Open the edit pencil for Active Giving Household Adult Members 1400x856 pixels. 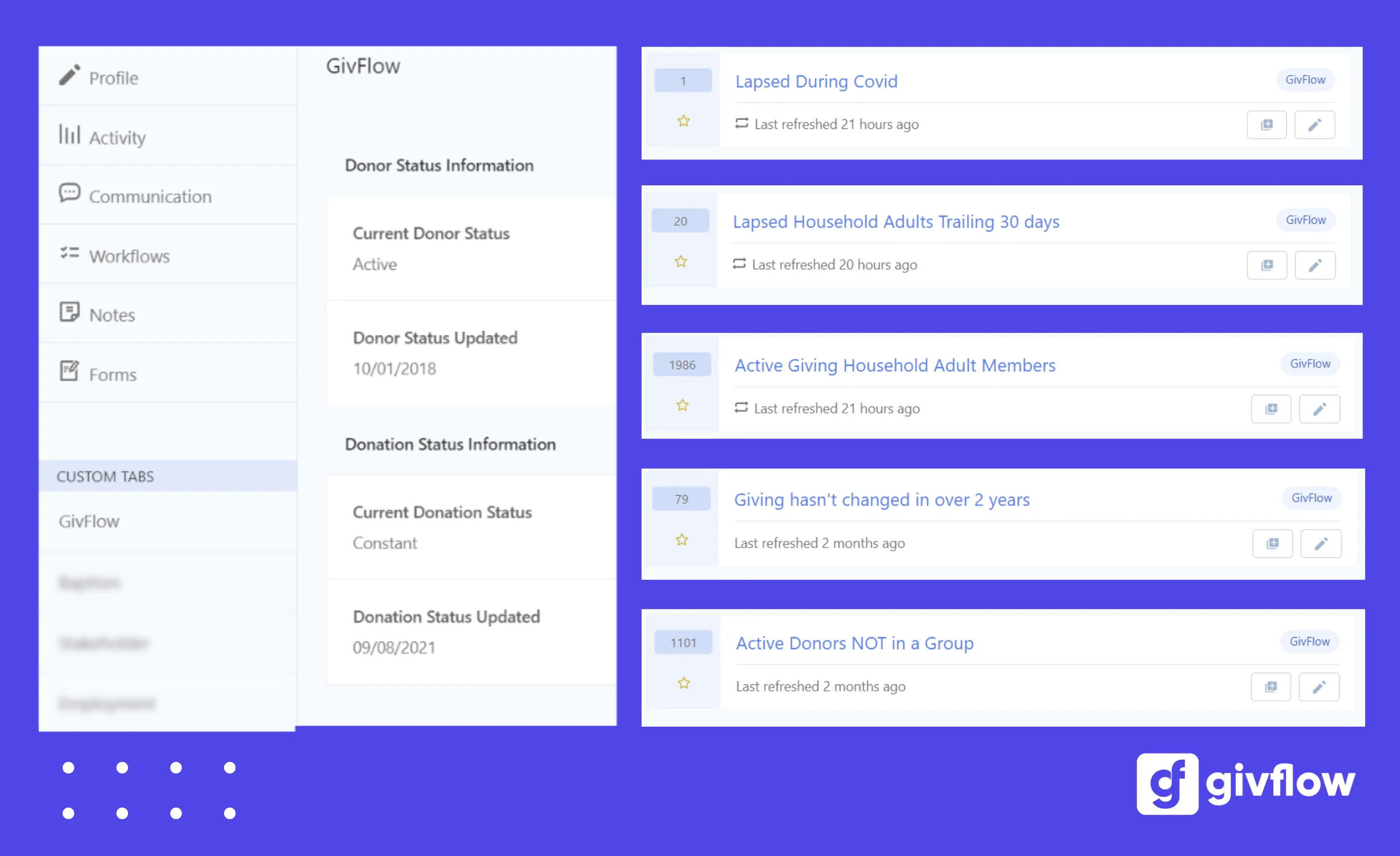[x=1319, y=409]
